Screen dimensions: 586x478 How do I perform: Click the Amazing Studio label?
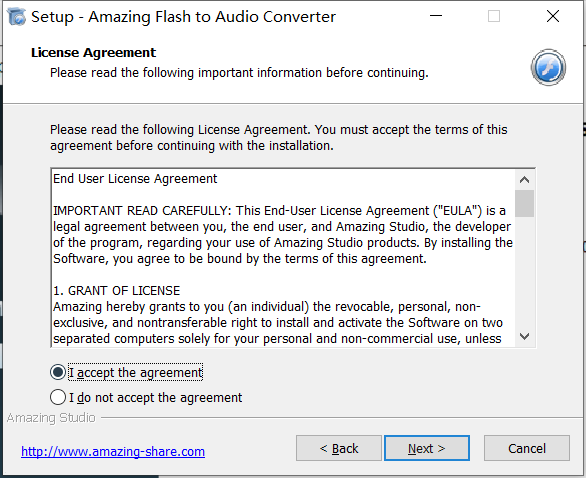(51, 417)
